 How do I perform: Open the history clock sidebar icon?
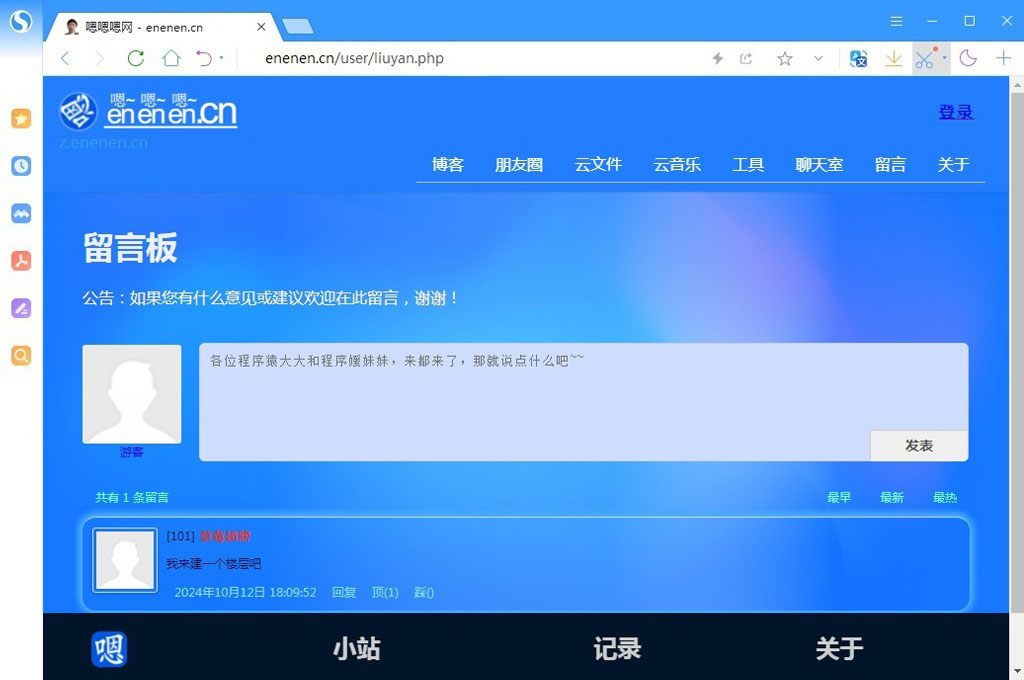tap(21, 166)
